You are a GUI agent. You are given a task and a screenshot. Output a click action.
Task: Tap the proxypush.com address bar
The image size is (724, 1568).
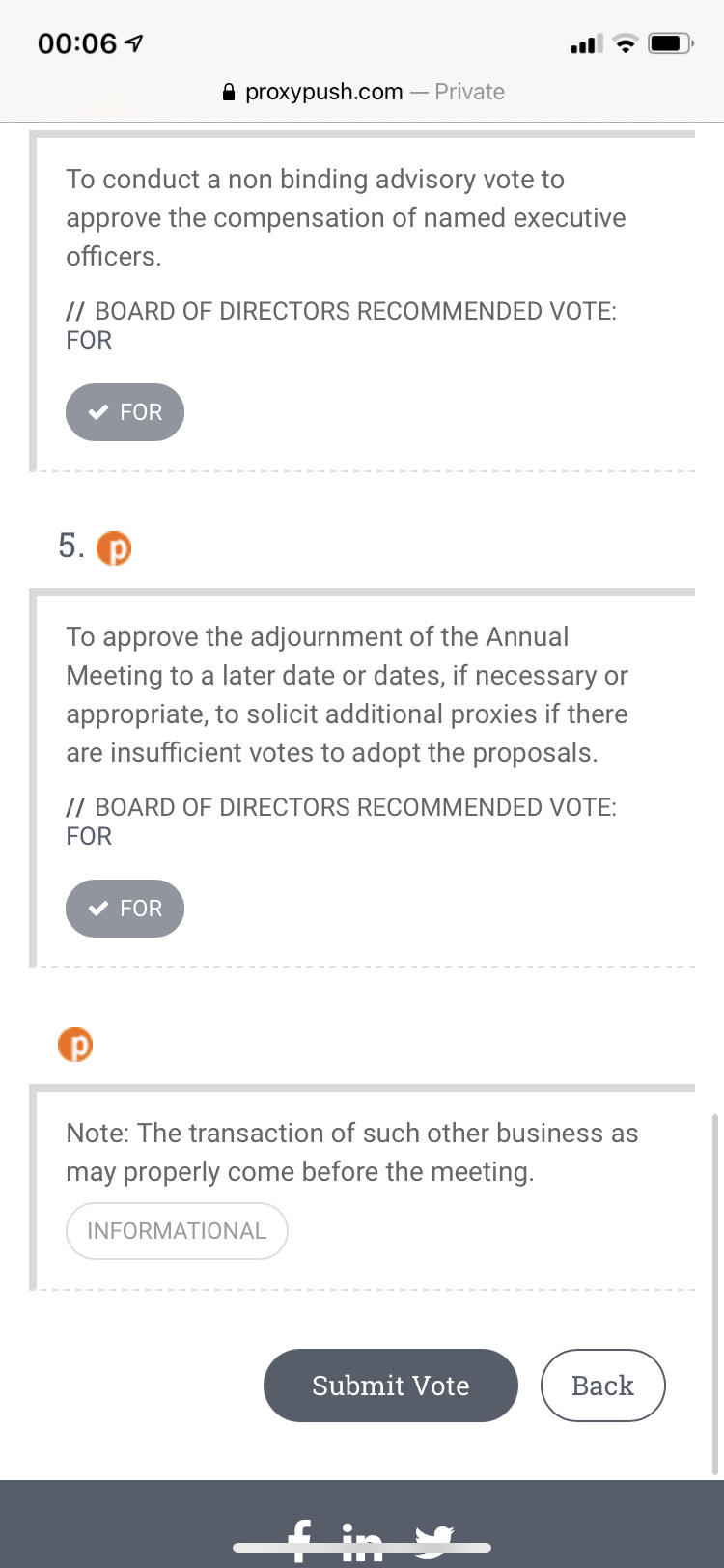pos(362,92)
